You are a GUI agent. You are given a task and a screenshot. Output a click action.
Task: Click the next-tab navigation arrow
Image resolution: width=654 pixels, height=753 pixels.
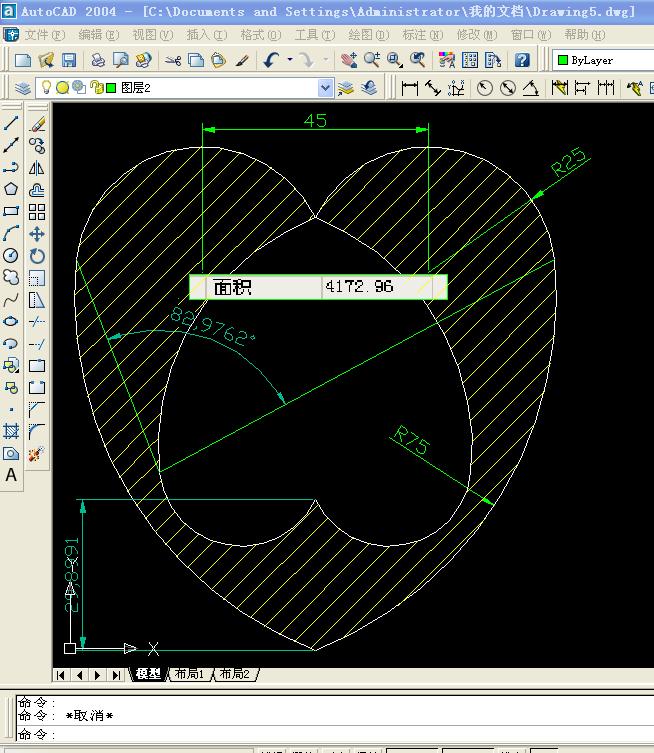point(97,675)
